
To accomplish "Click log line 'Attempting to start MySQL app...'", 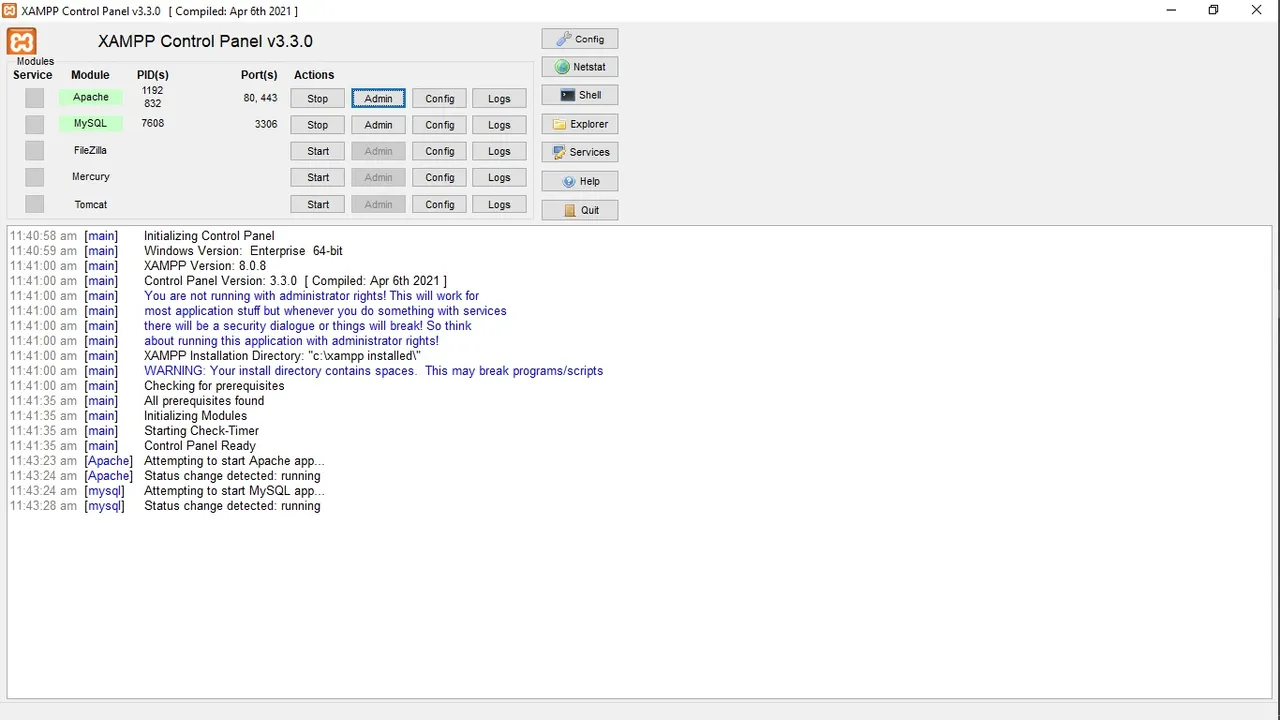I will click(234, 491).
